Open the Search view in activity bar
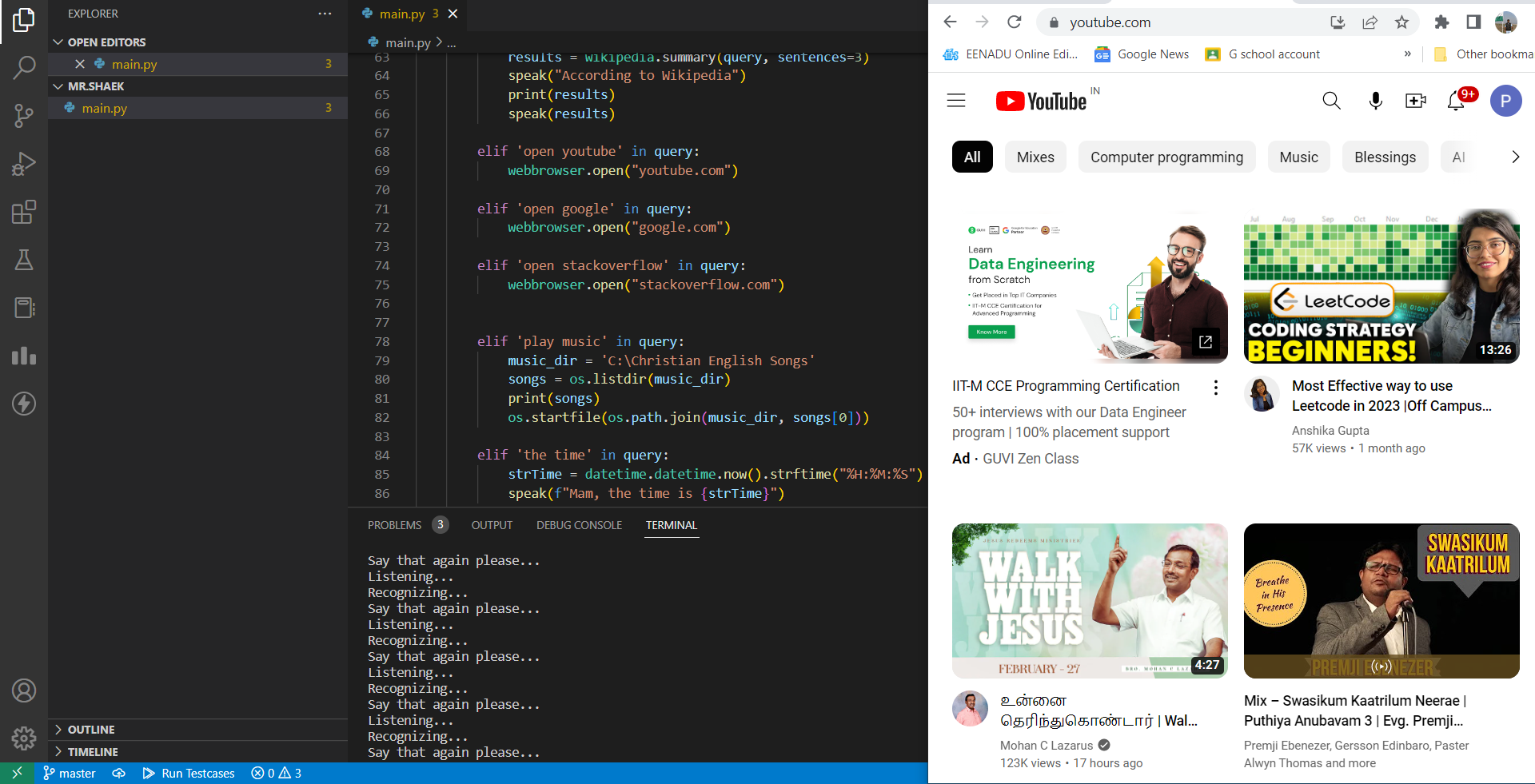This screenshot has height=784, width=1535. (x=24, y=68)
